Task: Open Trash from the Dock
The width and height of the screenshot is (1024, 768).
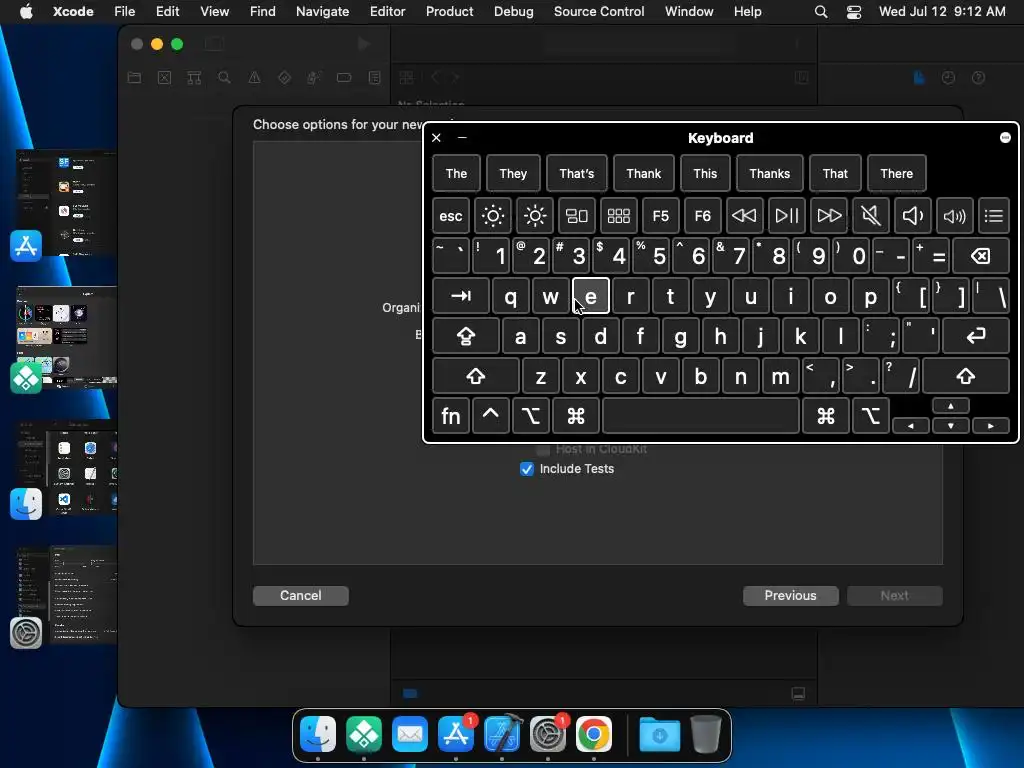Action: point(705,734)
